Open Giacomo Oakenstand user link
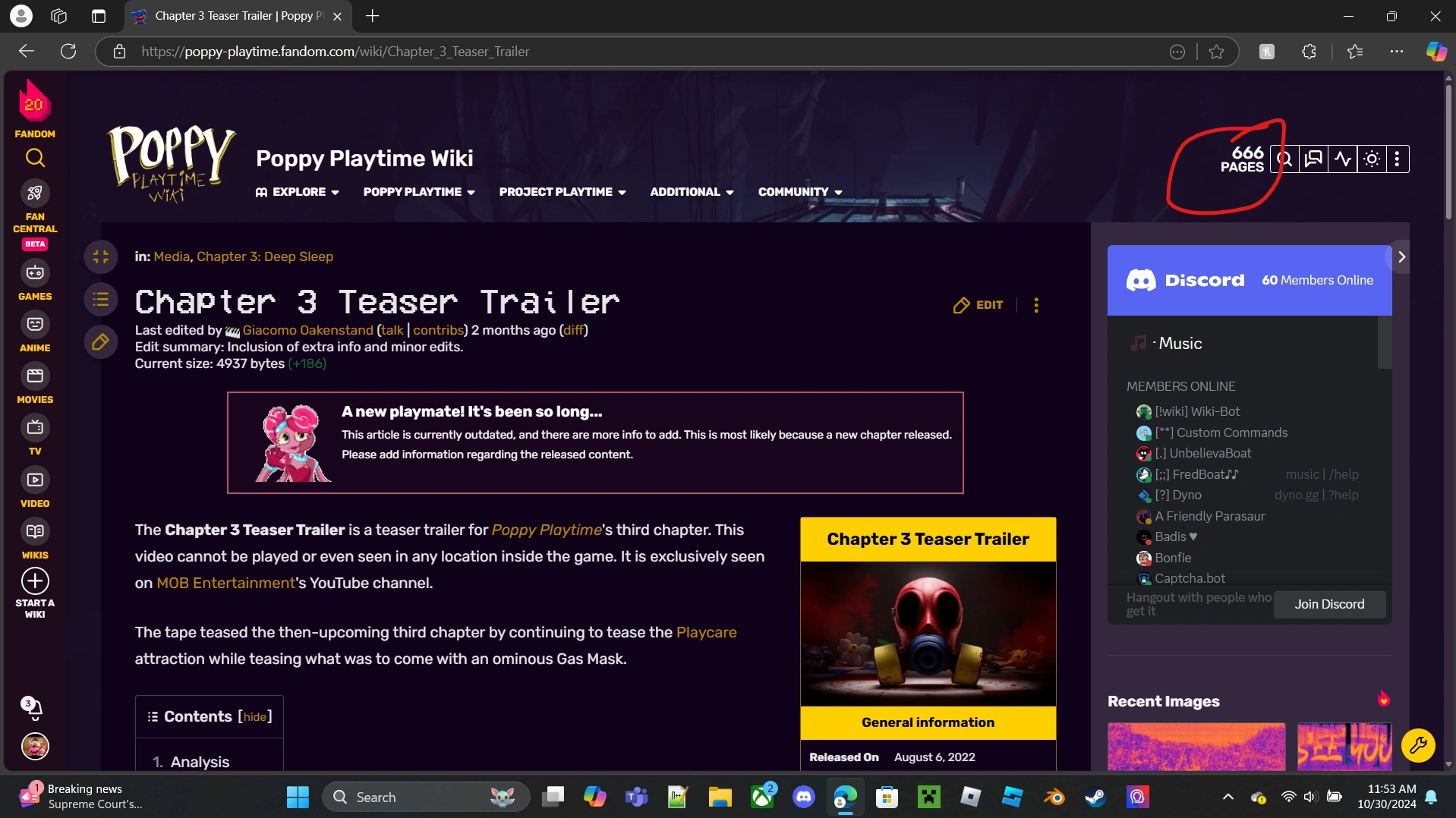This screenshot has height=818, width=1456. pyautogui.click(x=308, y=330)
